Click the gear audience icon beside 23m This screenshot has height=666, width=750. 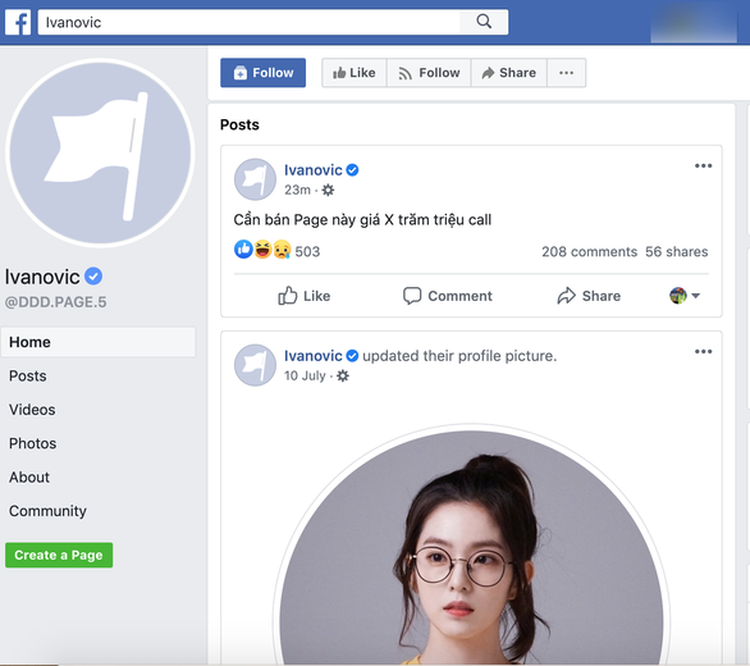click(328, 190)
